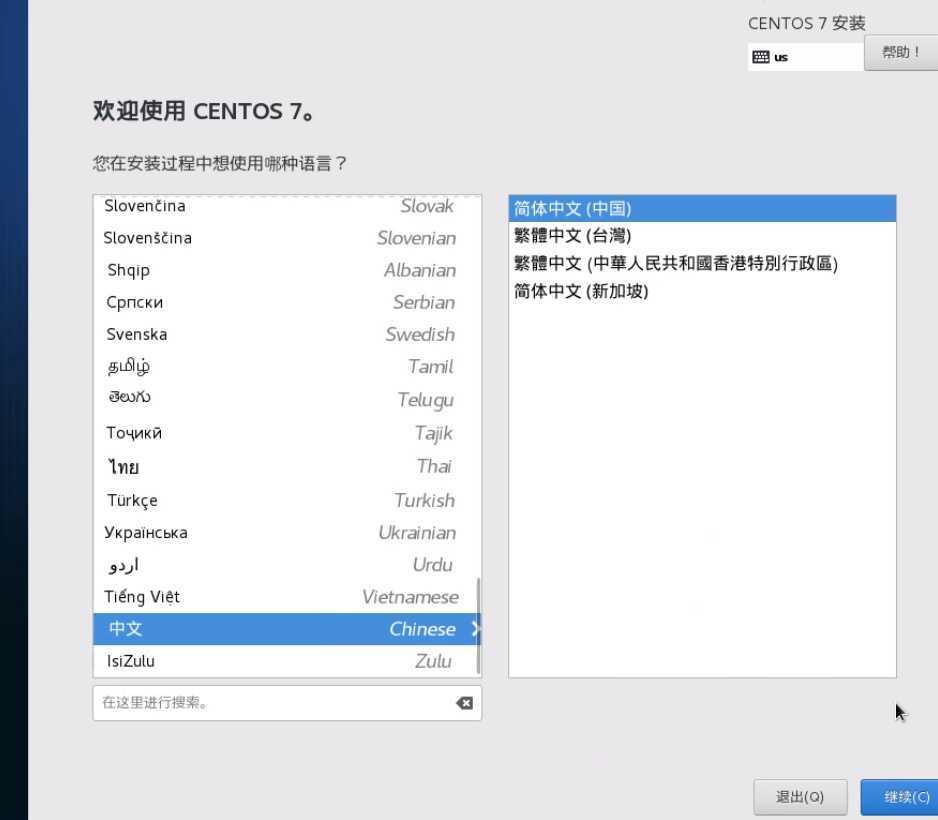Select the Tamil language row
938x820 pixels.
tap(287, 367)
